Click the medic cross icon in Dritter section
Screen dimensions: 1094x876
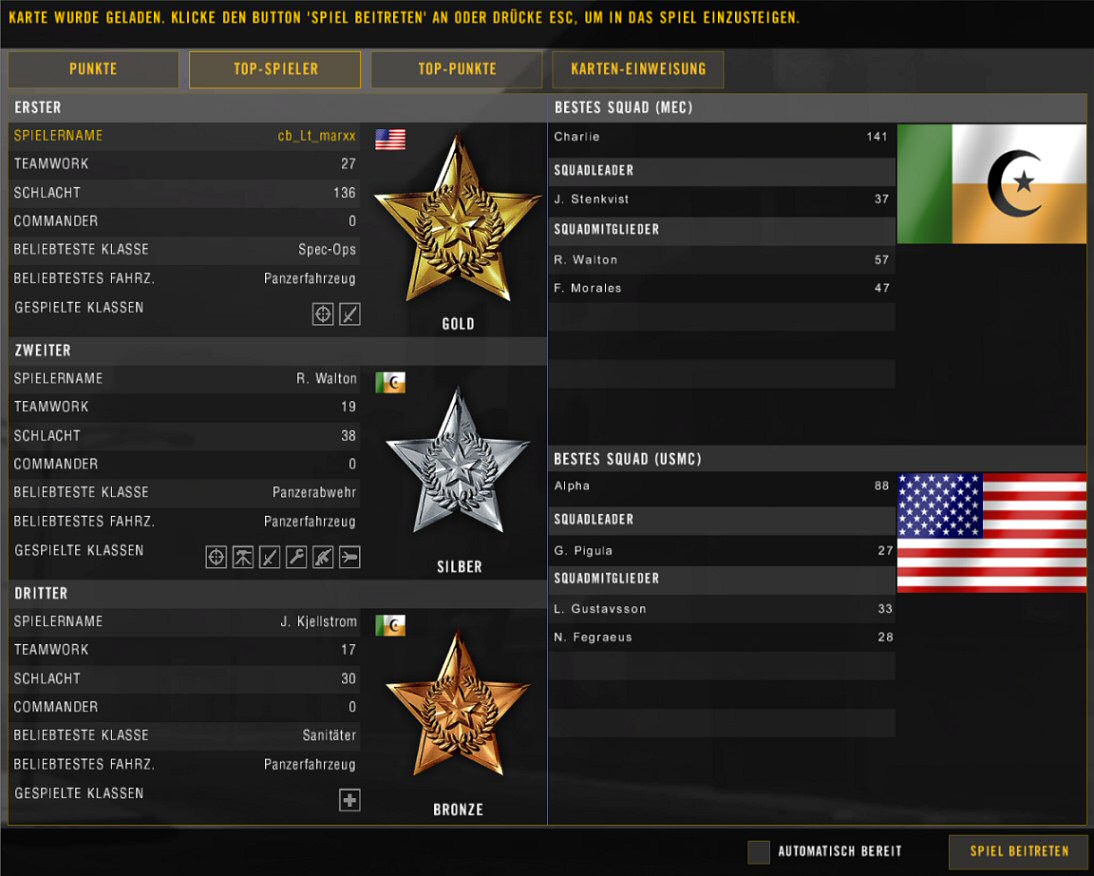pos(350,800)
